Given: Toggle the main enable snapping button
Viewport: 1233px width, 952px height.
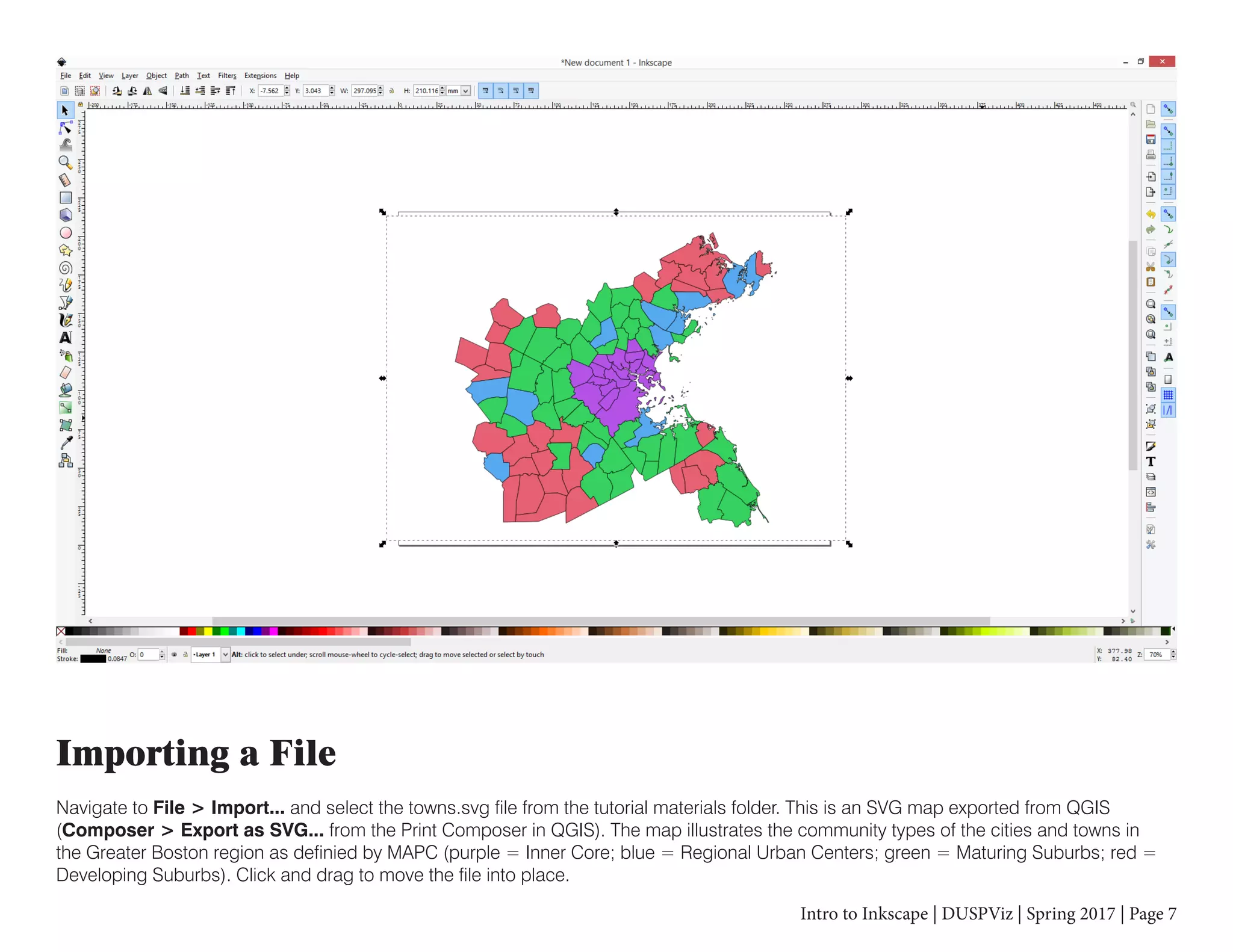Looking at the screenshot, I should tap(1168, 109).
